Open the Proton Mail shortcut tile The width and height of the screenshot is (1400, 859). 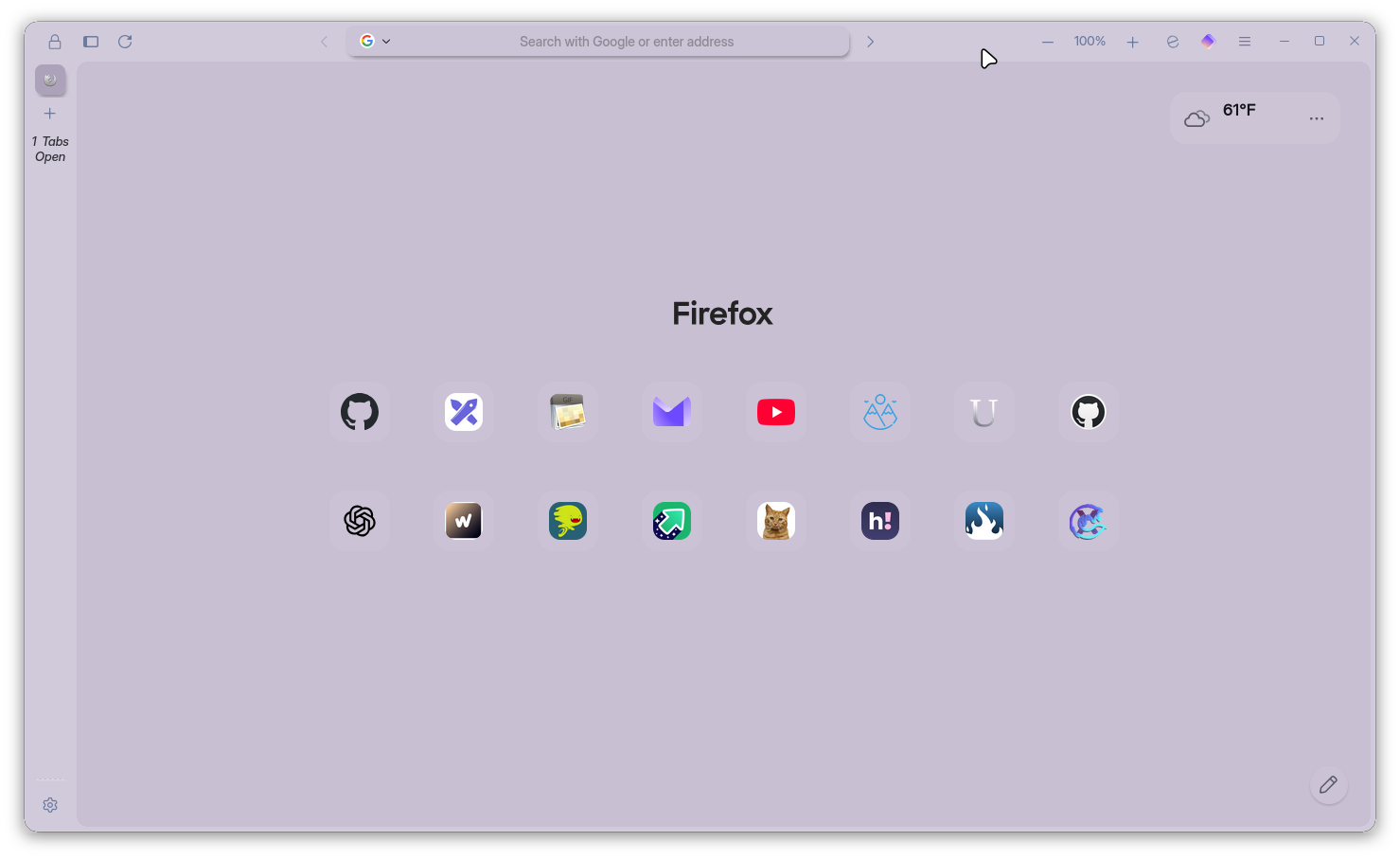click(671, 412)
